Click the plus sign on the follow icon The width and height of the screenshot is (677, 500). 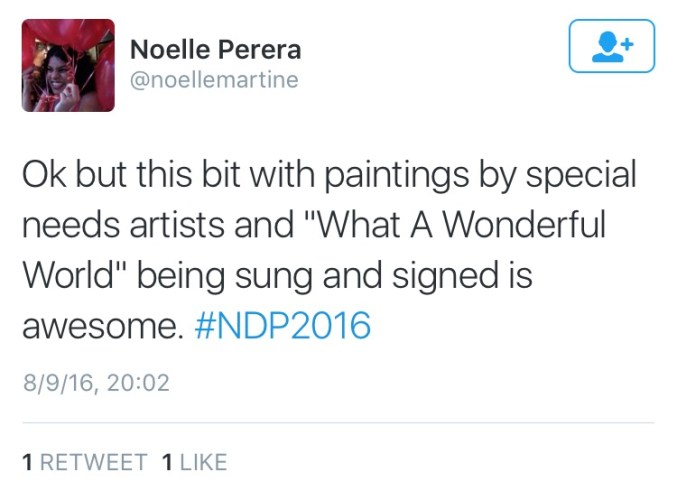[626, 42]
